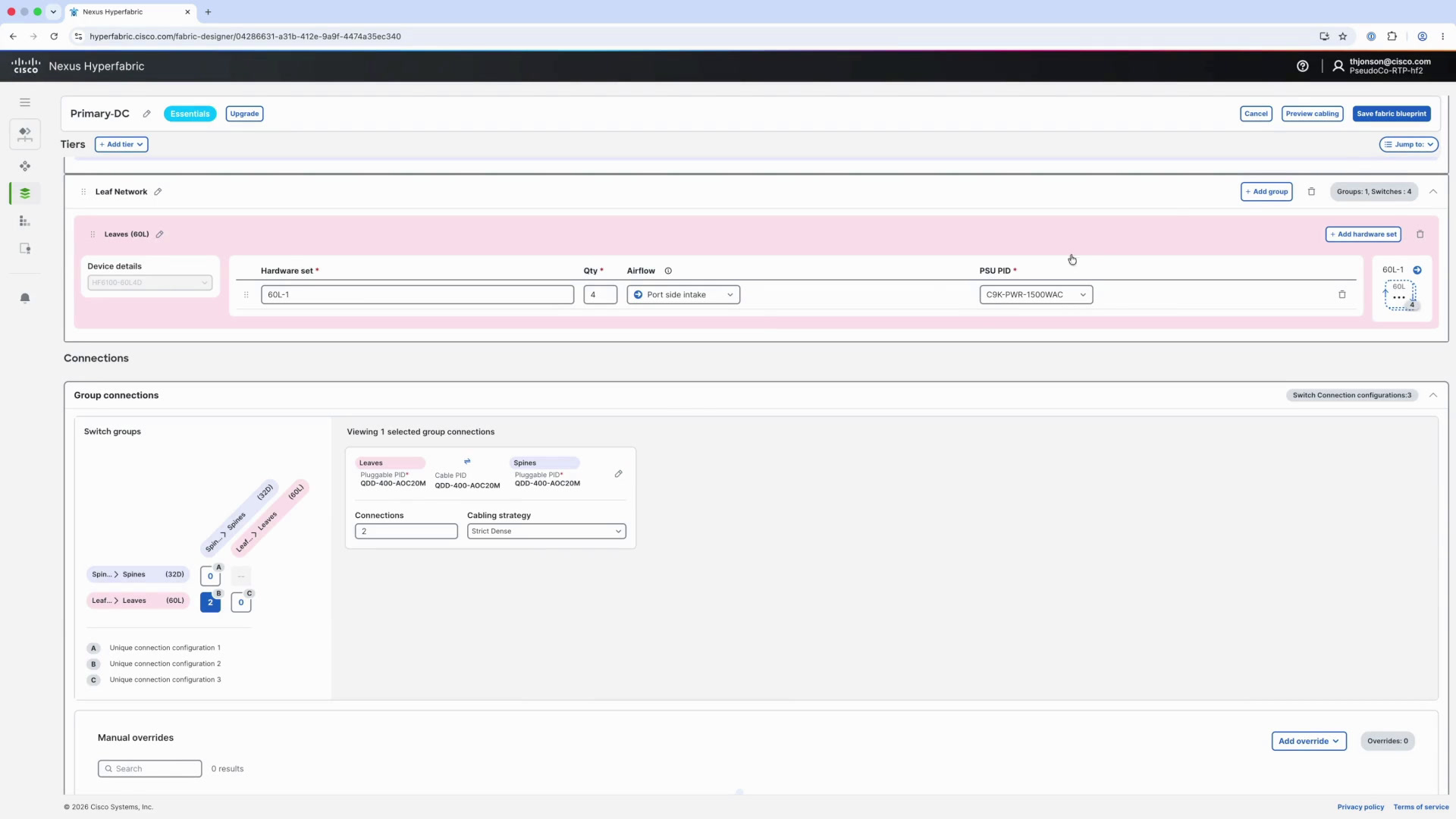Viewport: 1456px width, 819px height.
Task: Collapse the Leaf Network tier section
Action: coord(1433,192)
